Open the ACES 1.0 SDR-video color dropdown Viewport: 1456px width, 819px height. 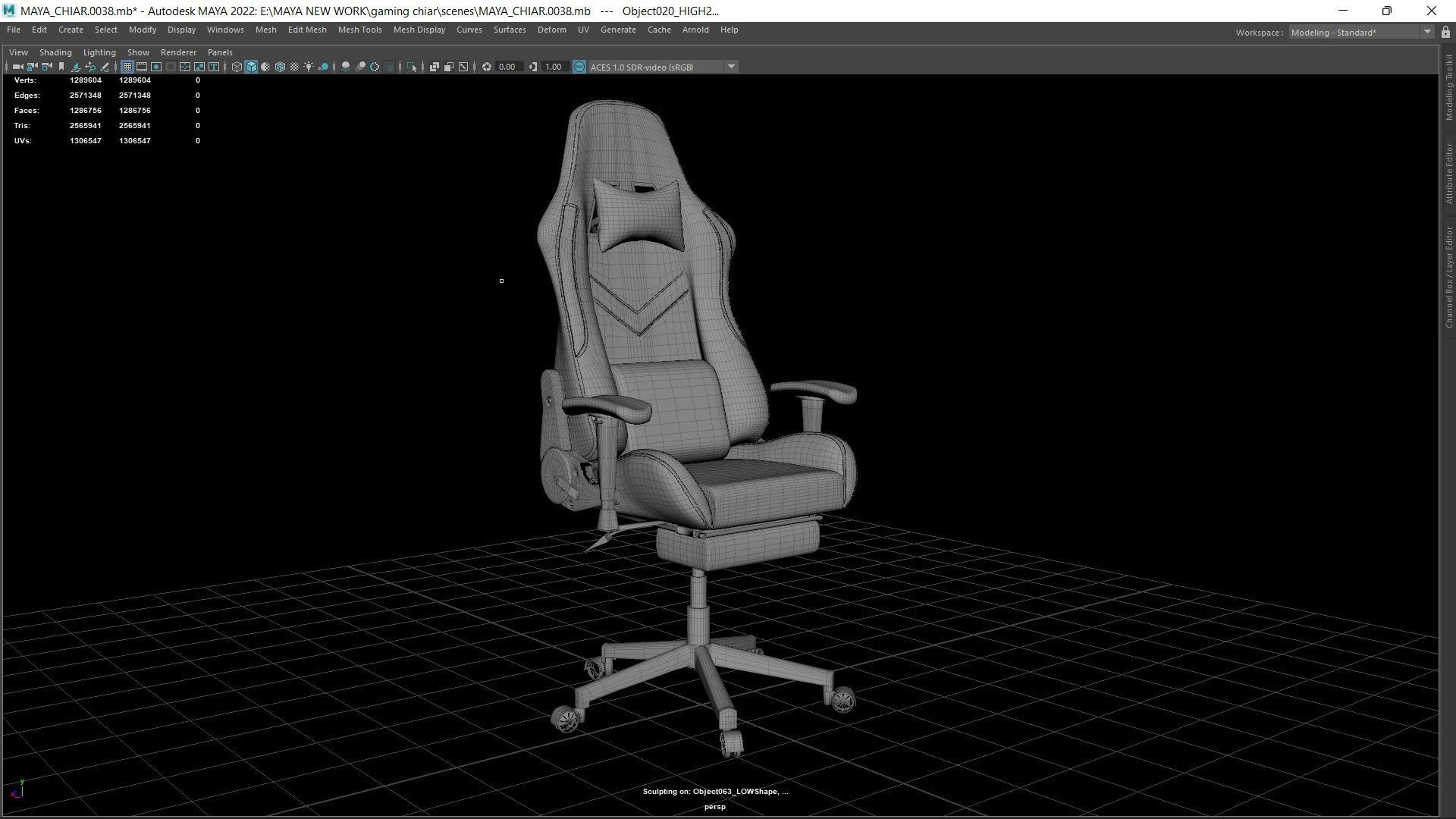657,67
